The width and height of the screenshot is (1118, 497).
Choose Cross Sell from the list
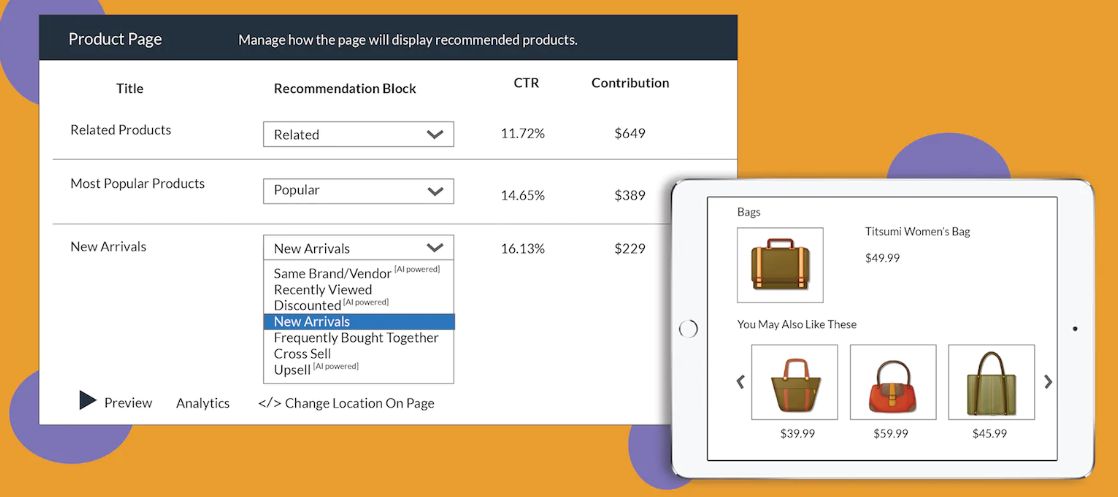click(302, 354)
